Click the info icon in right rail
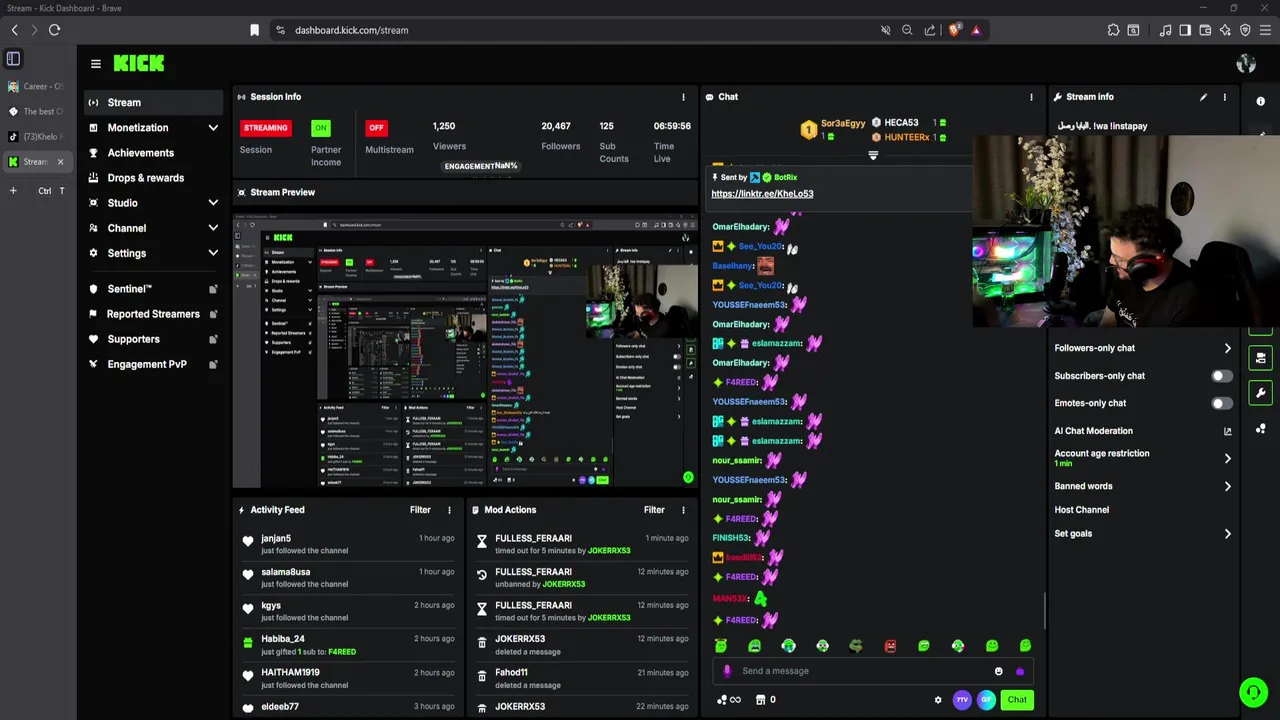The image size is (1280, 720). [x=1260, y=101]
